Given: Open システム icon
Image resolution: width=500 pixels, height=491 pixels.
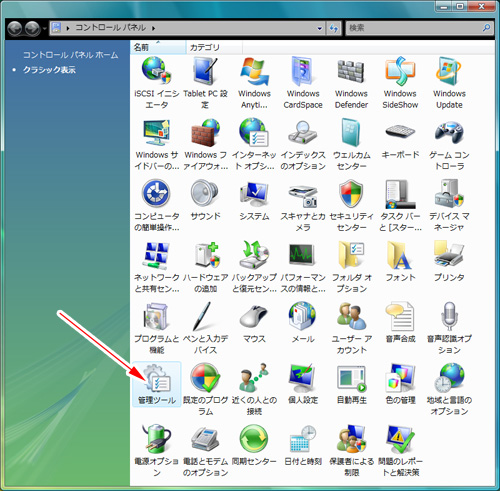Looking at the screenshot, I should click(x=254, y=194).
